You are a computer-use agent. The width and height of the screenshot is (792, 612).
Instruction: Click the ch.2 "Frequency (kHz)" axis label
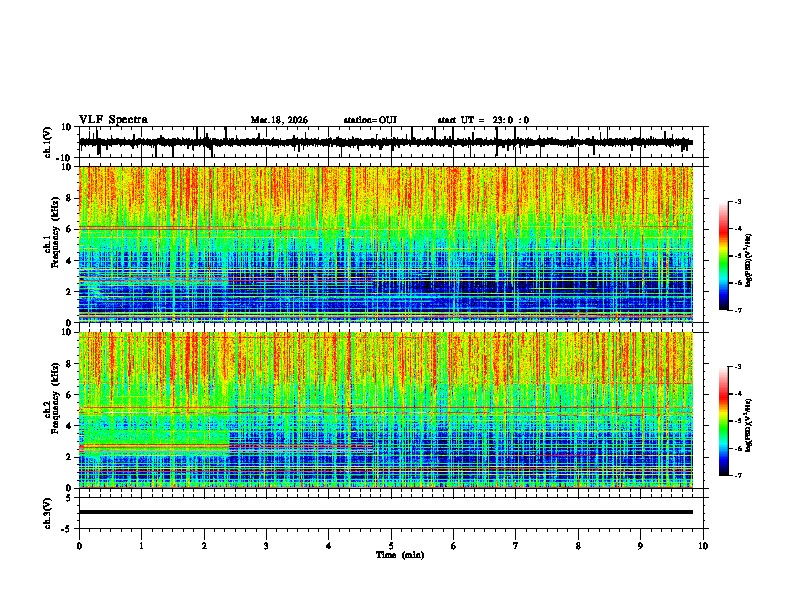(x=55, y=398)
